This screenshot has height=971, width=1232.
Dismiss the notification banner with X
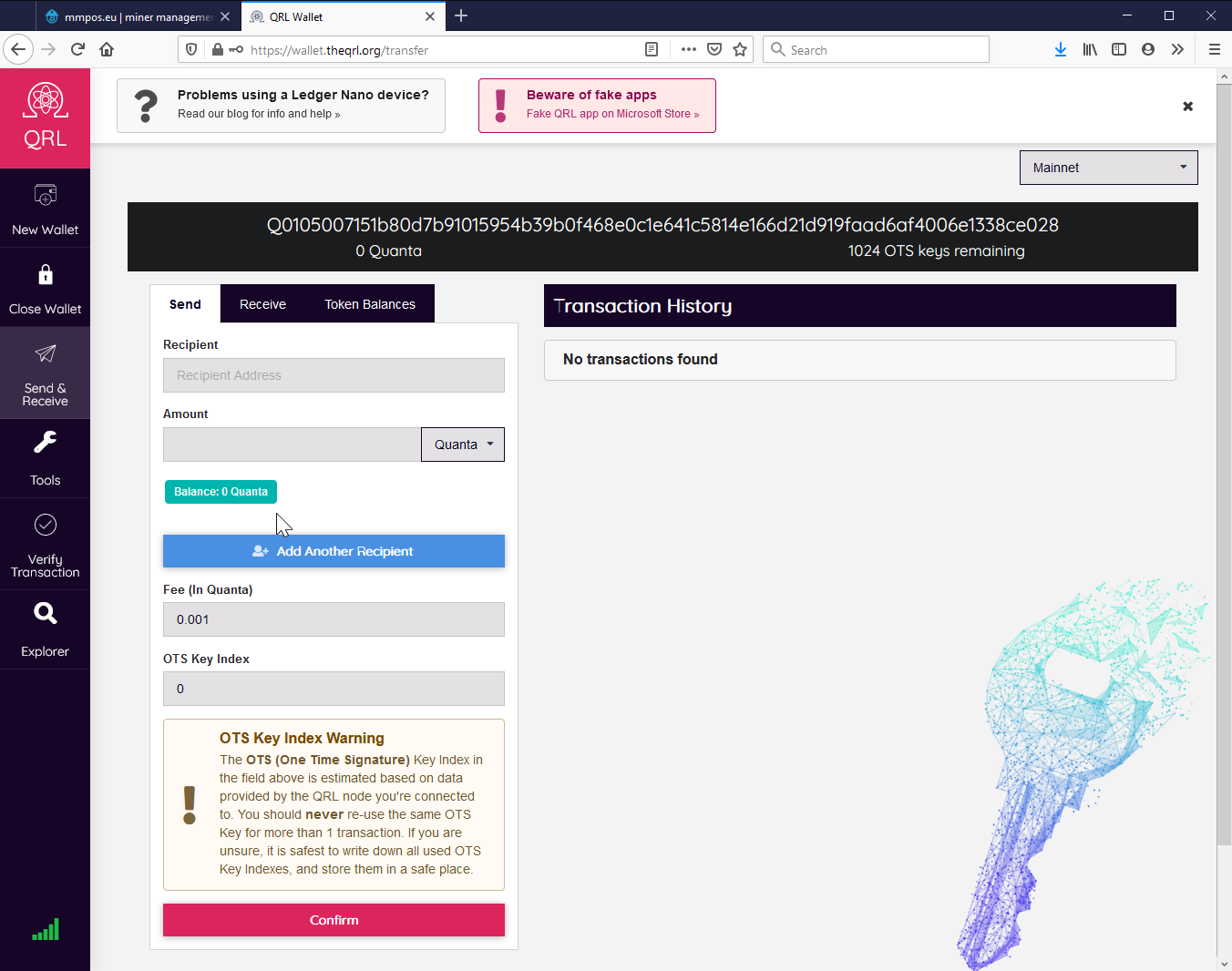tap(1187, 107)
